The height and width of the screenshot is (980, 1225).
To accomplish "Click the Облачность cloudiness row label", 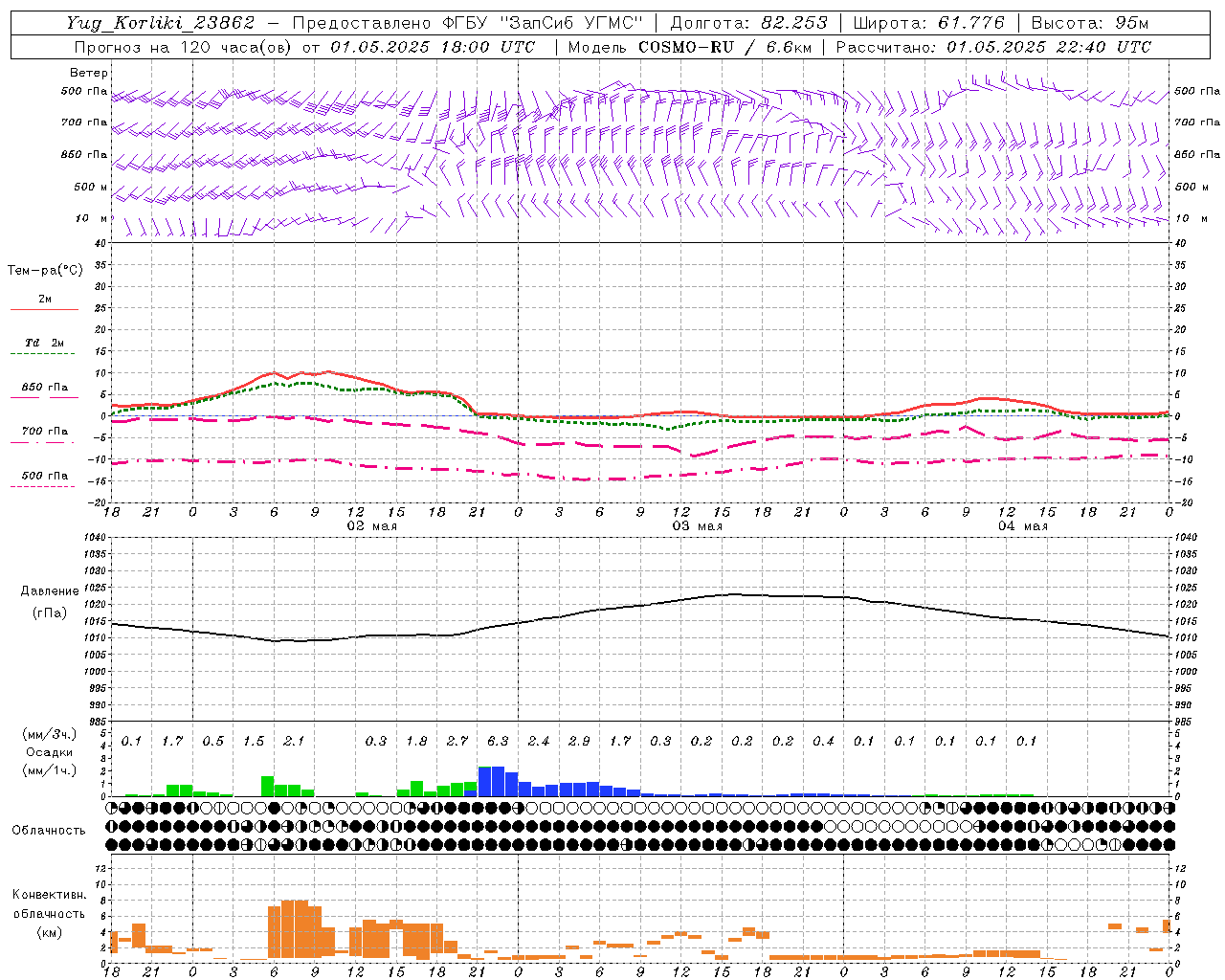I will [x=49, y=831].
